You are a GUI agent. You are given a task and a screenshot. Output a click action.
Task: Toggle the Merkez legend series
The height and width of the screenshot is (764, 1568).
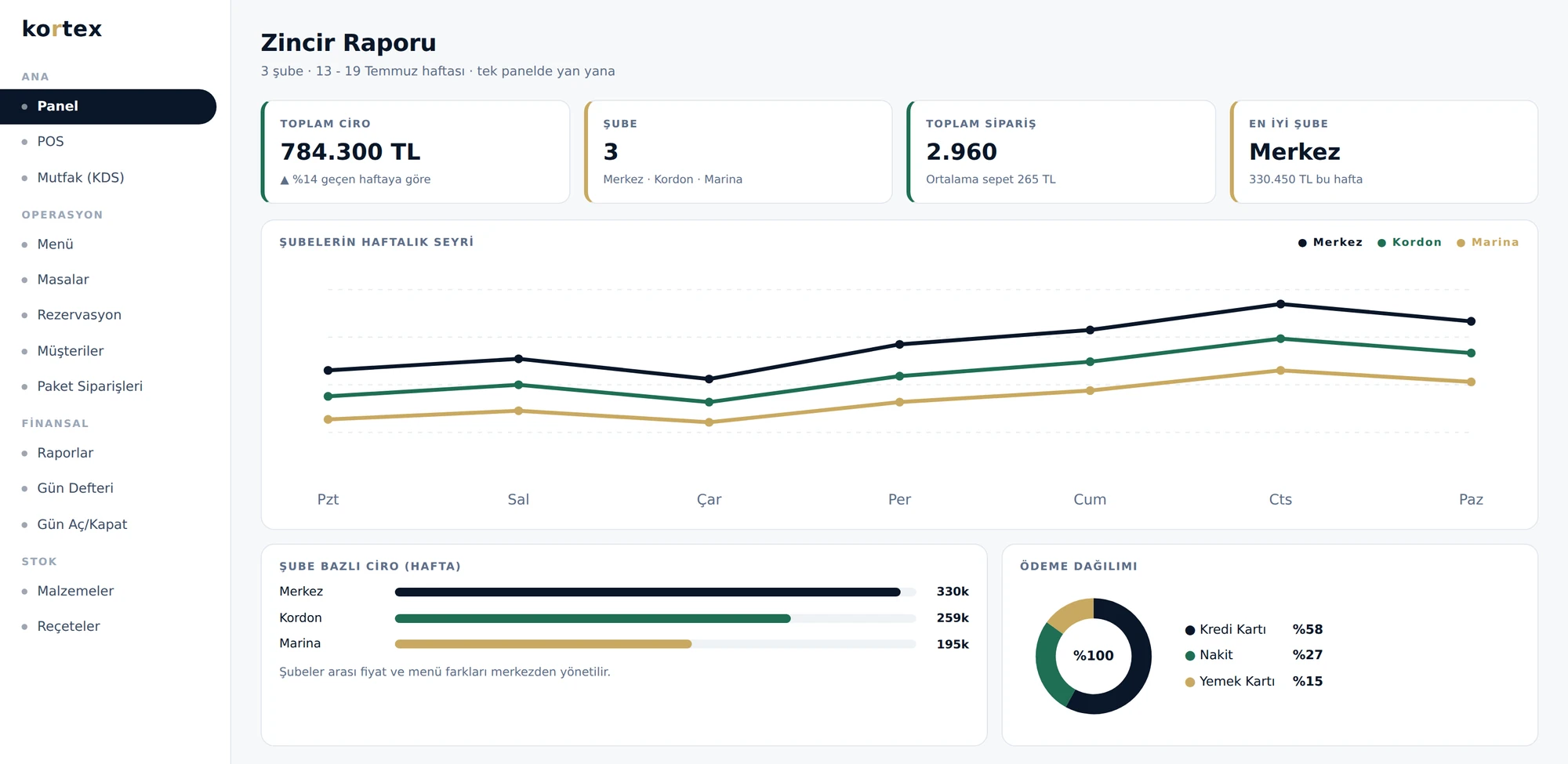pos(1330,242)
